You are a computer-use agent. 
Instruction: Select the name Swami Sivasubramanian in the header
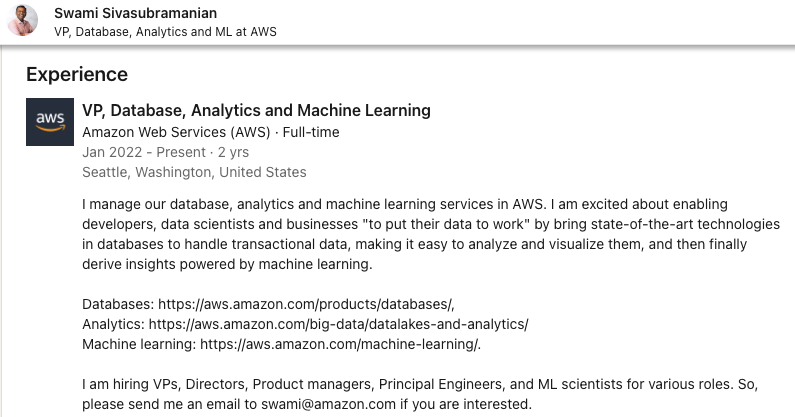point(135,13)
